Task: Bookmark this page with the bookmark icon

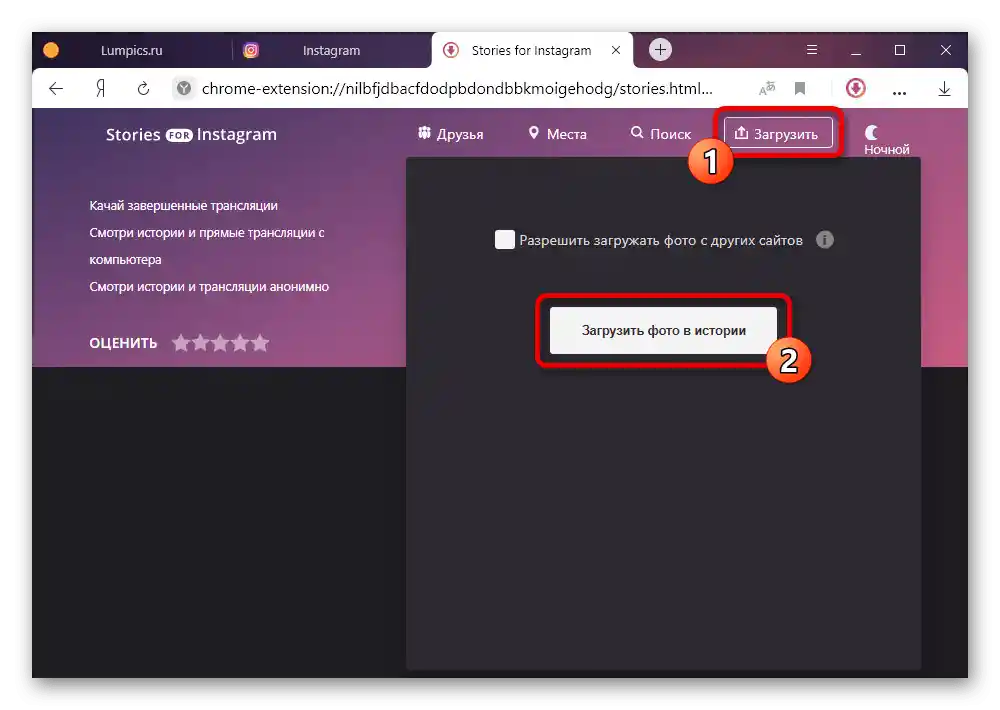Action: [800, 88]
